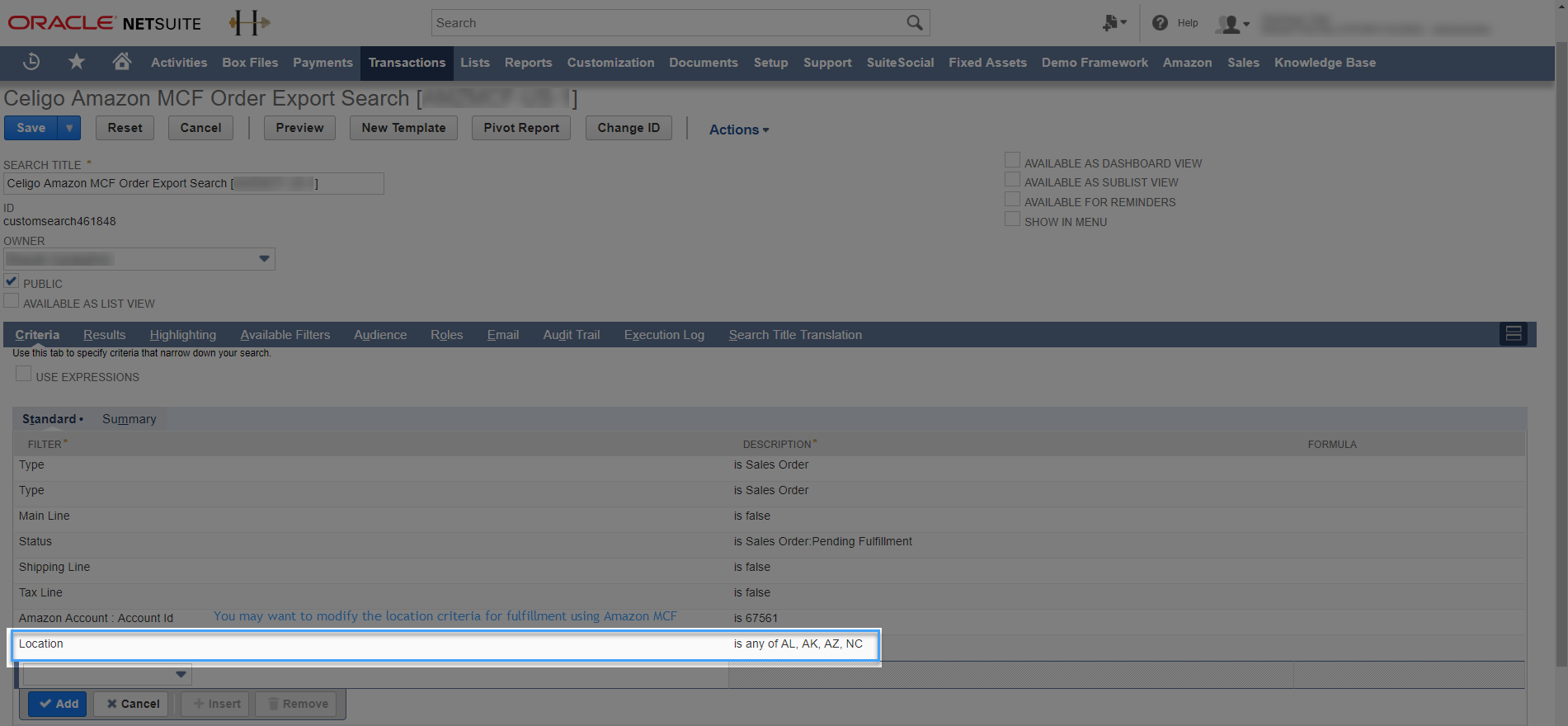Click in the global Search field
The height and width of the screenshot is (726, 1568).
click(668, 23)
